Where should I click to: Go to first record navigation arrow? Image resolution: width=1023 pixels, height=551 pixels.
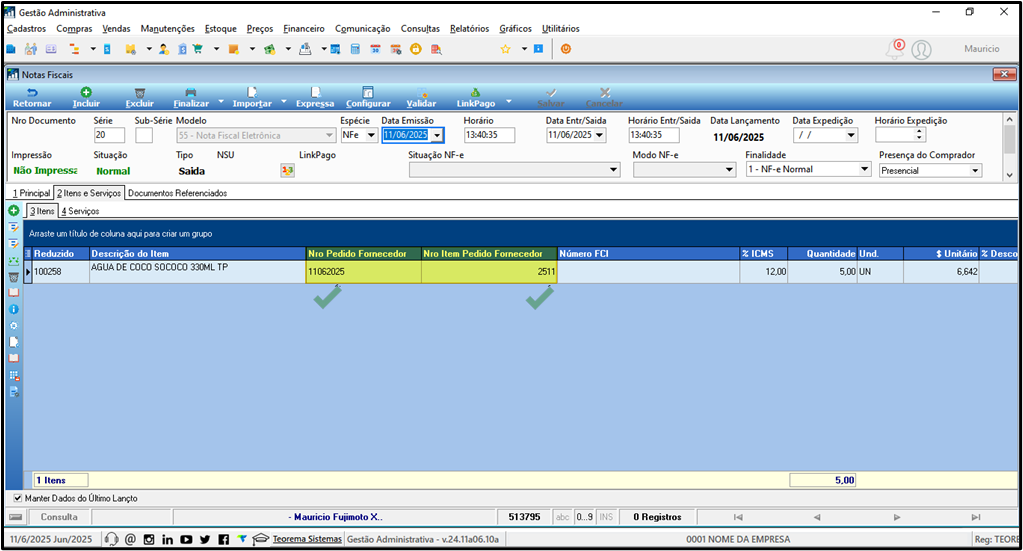tap(737, 517)
